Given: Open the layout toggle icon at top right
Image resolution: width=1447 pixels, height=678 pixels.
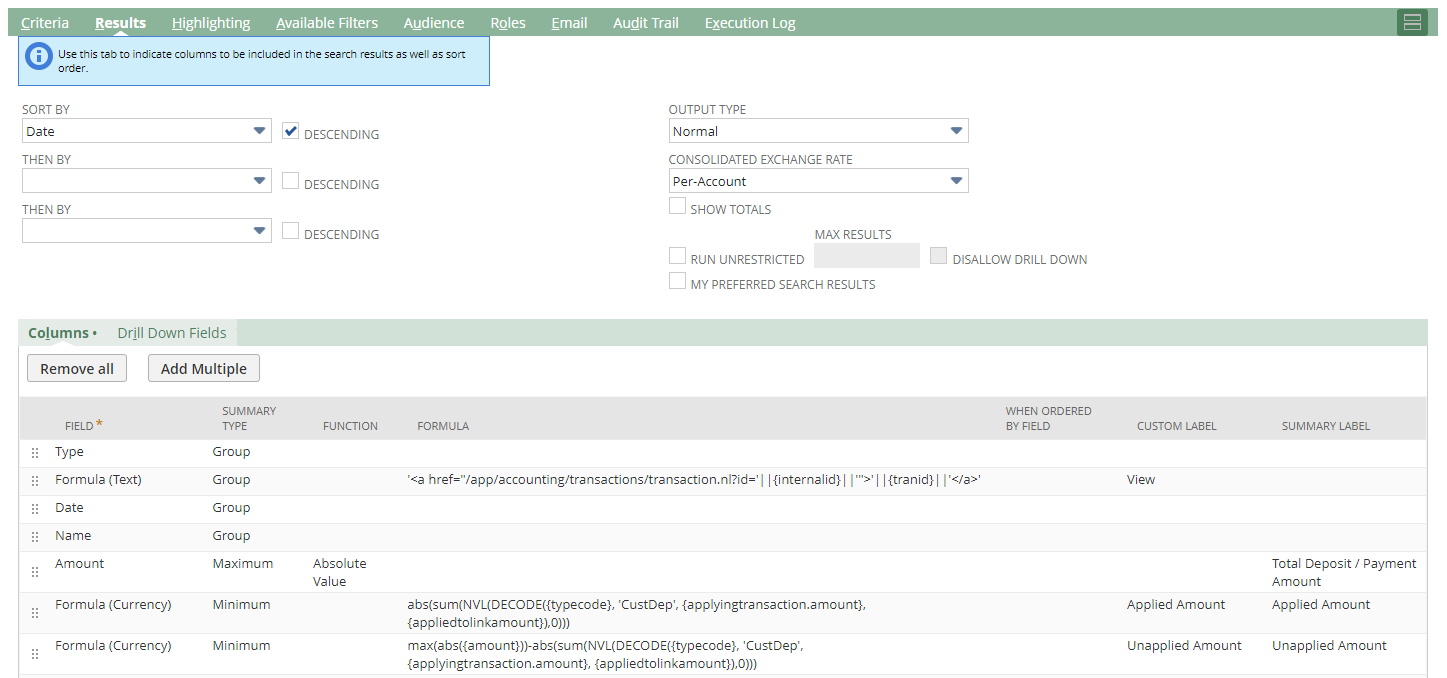Looking at the screenshot, I should [x=1412, y=22].
